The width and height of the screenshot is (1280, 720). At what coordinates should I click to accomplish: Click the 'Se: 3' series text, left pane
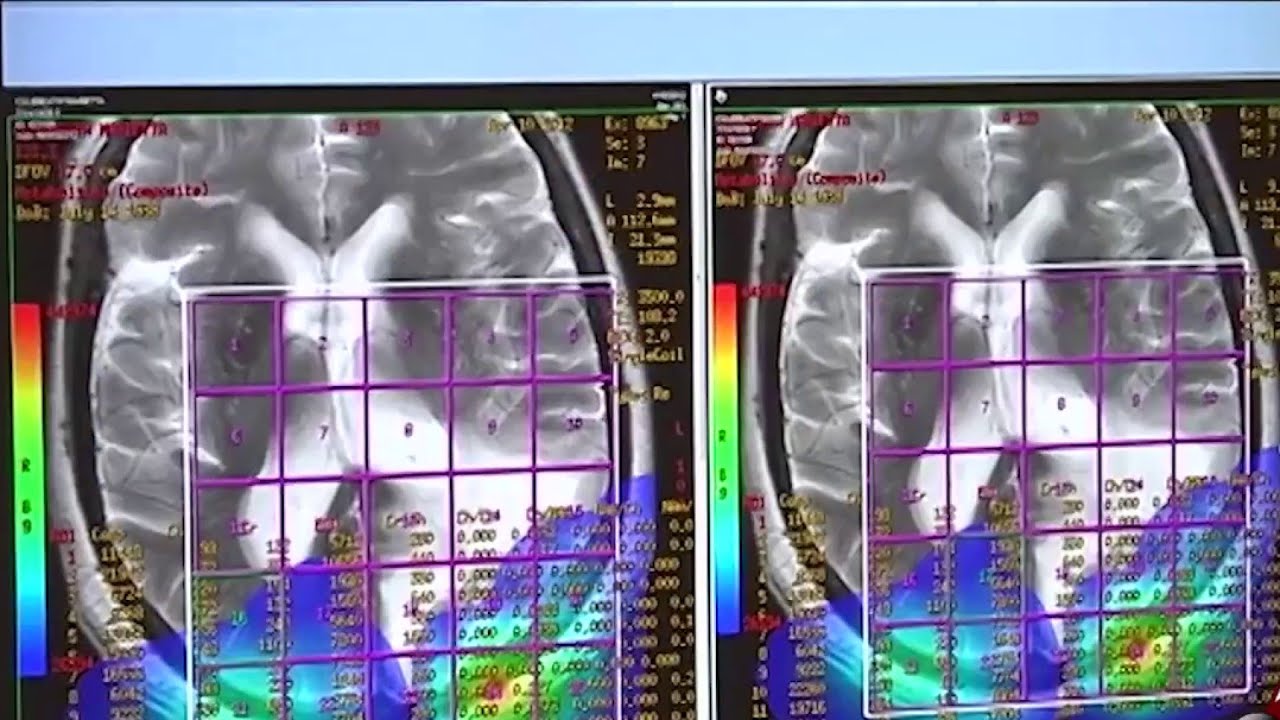(x=623, y=144)
